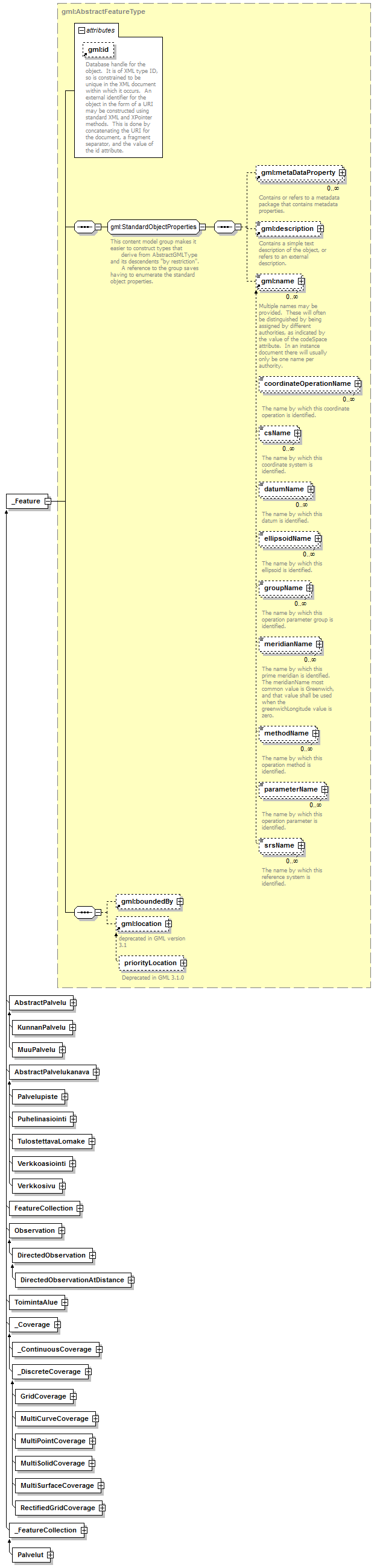
Task: Expand the ellipsoidName element
Action: tap(318, 539)
